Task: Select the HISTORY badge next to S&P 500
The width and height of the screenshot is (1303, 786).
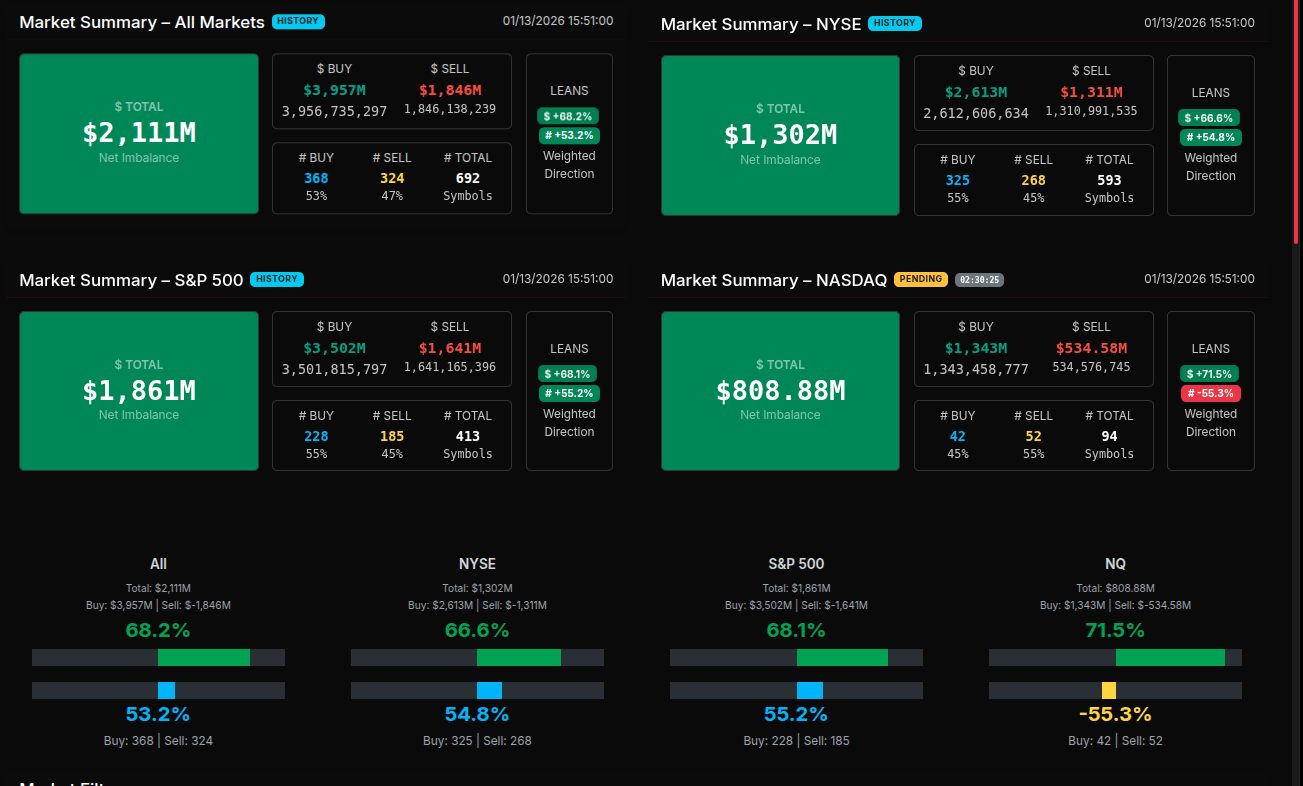Action: (x=277, y=279)
